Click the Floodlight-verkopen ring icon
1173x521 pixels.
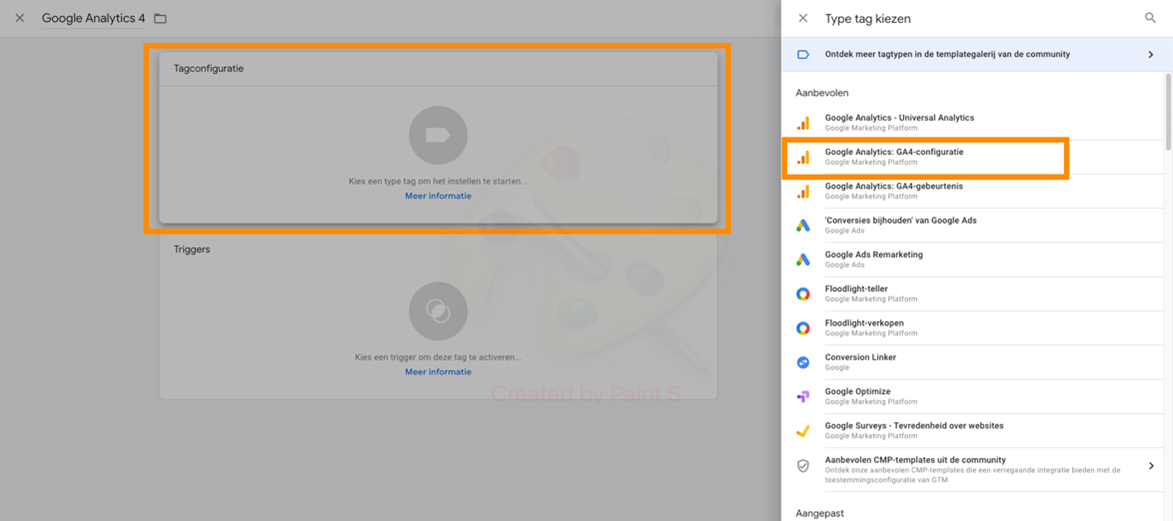coord(803,328)
